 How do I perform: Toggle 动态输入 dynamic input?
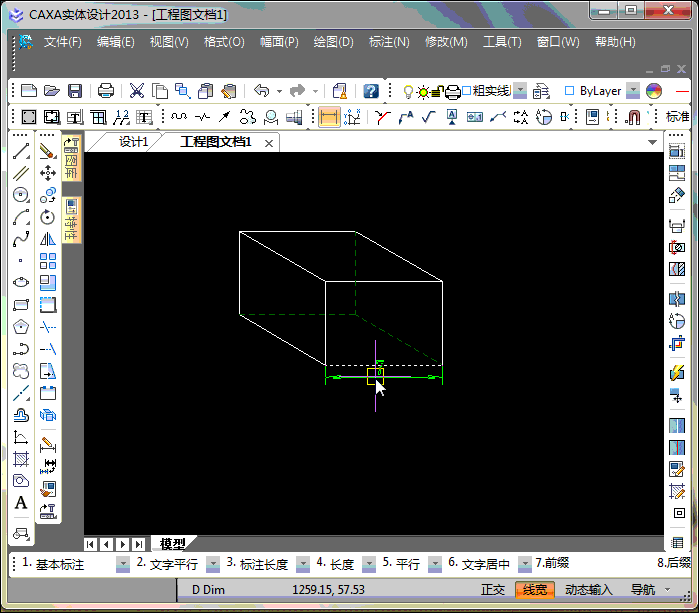coord(588,590)
